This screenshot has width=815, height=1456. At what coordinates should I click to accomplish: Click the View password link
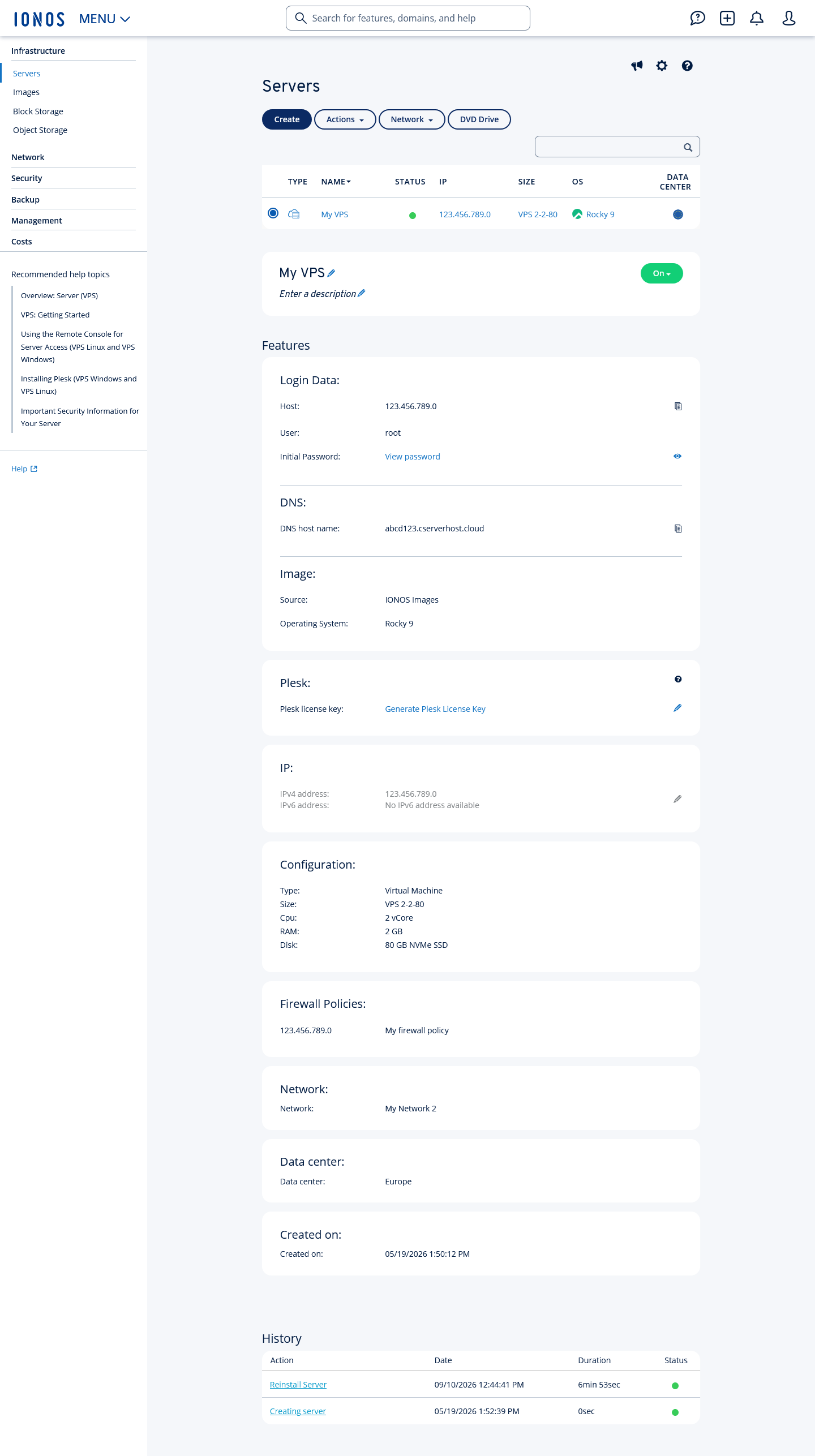click(413, 457)
